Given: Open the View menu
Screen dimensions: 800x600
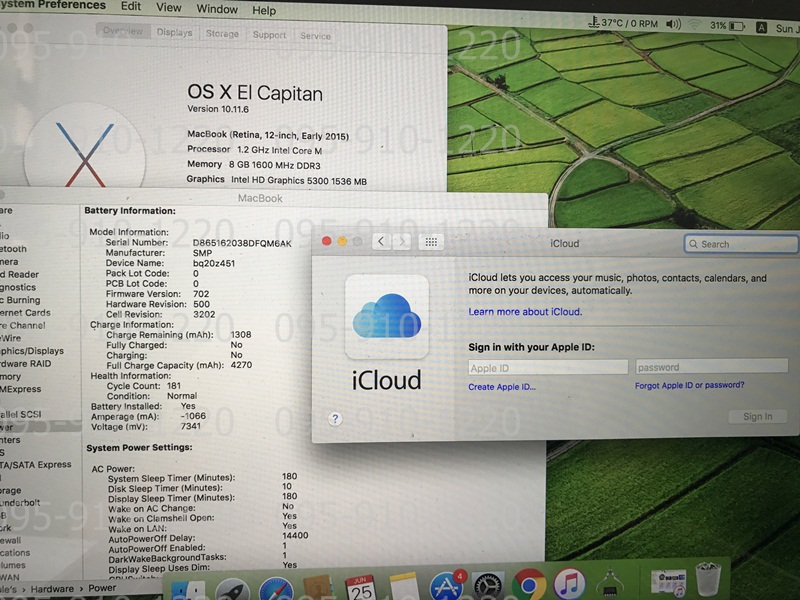Looking at the screenshot, I should (x=168, y=8).
